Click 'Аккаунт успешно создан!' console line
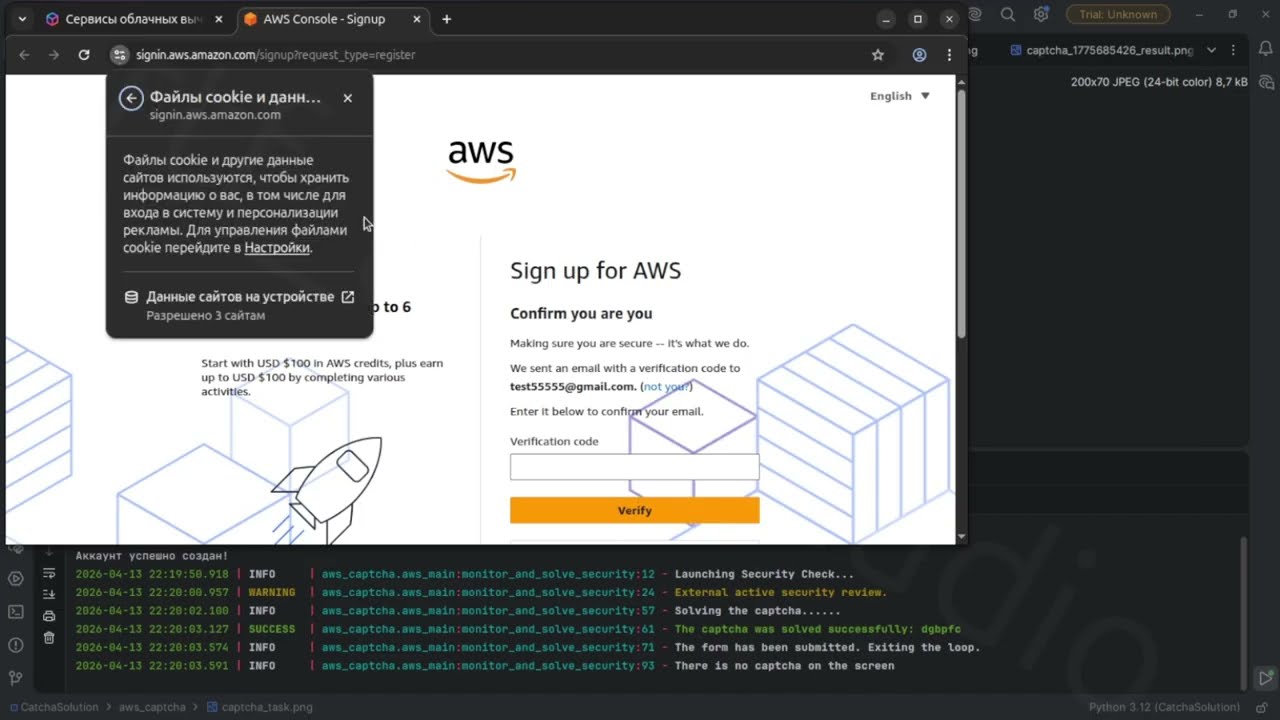The width and height of the screenshot is (1280, 720). pyautogui.click(x=152, y=555)
